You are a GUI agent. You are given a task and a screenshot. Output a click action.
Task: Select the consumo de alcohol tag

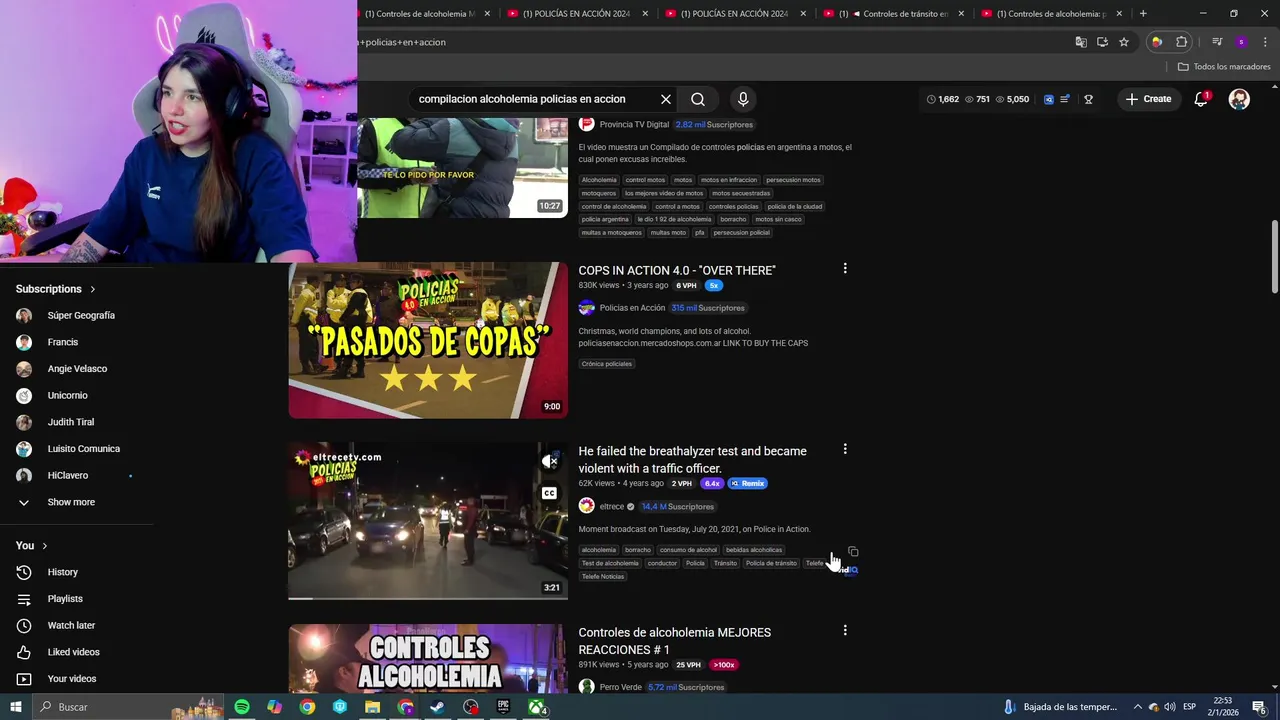point(688,550)
